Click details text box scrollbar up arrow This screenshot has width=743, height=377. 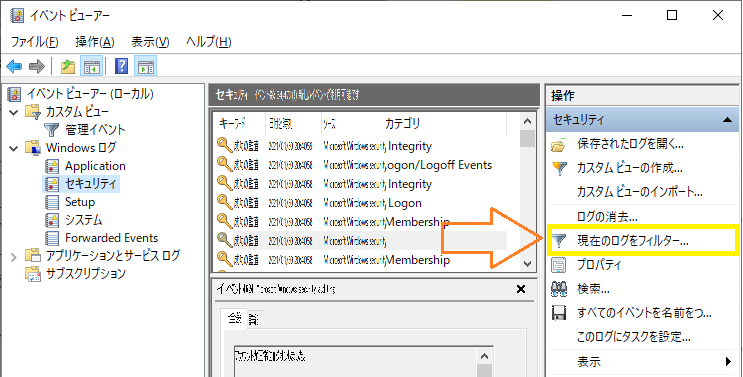point(484,356)
